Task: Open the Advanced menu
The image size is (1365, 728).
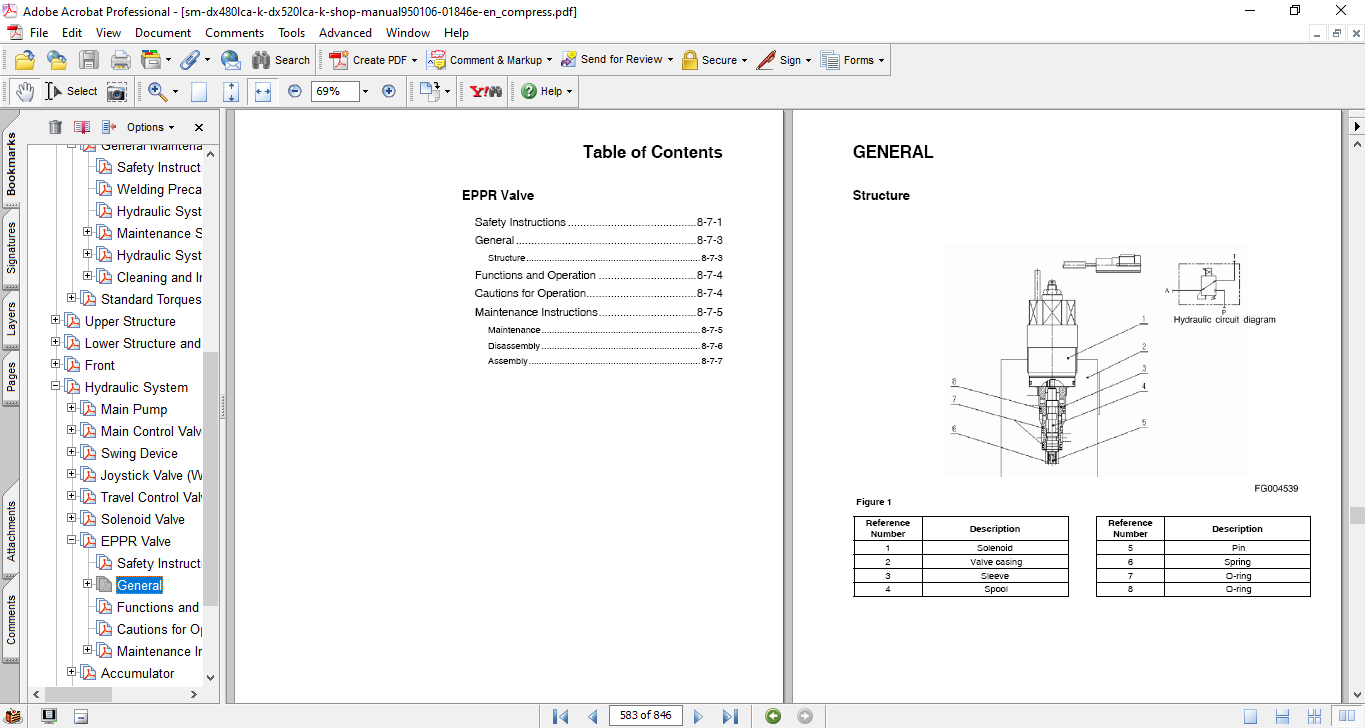Action: click(345, 33)
